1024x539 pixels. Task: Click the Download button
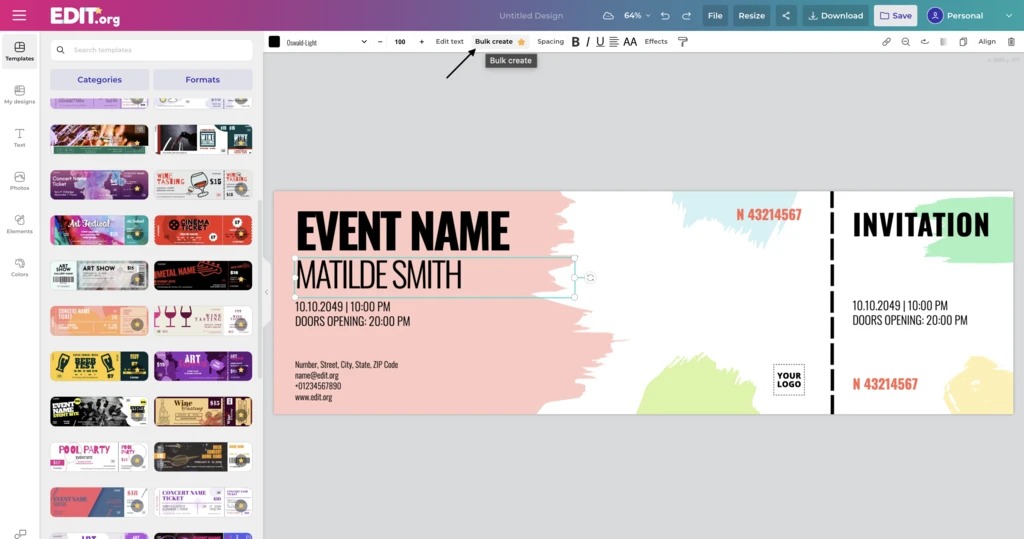(835, 16)
